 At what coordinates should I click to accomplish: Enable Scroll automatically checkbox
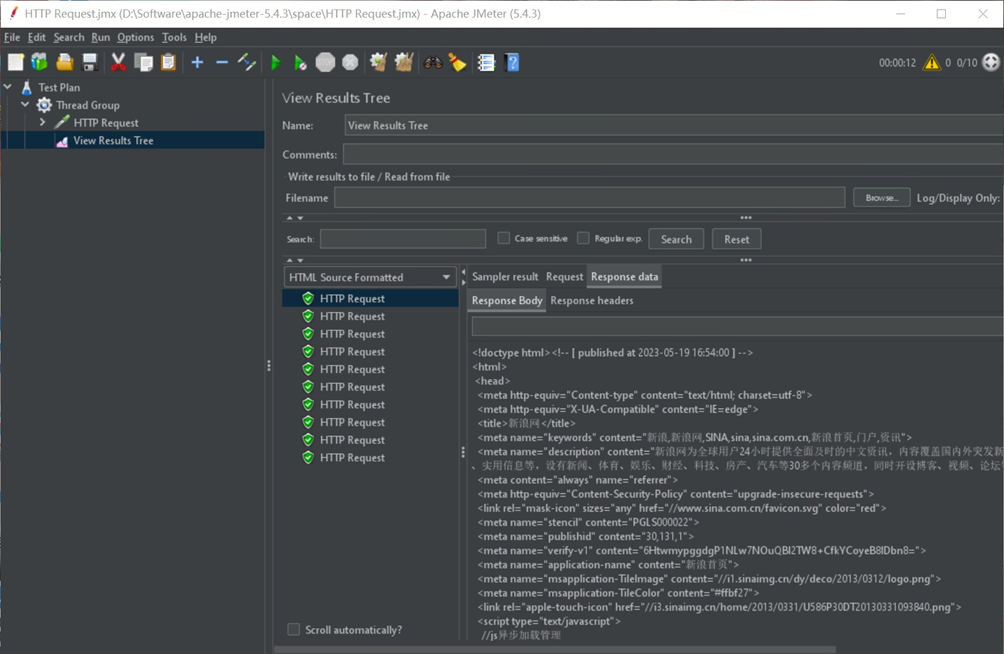pyautogui.click(x=293, y=629)
